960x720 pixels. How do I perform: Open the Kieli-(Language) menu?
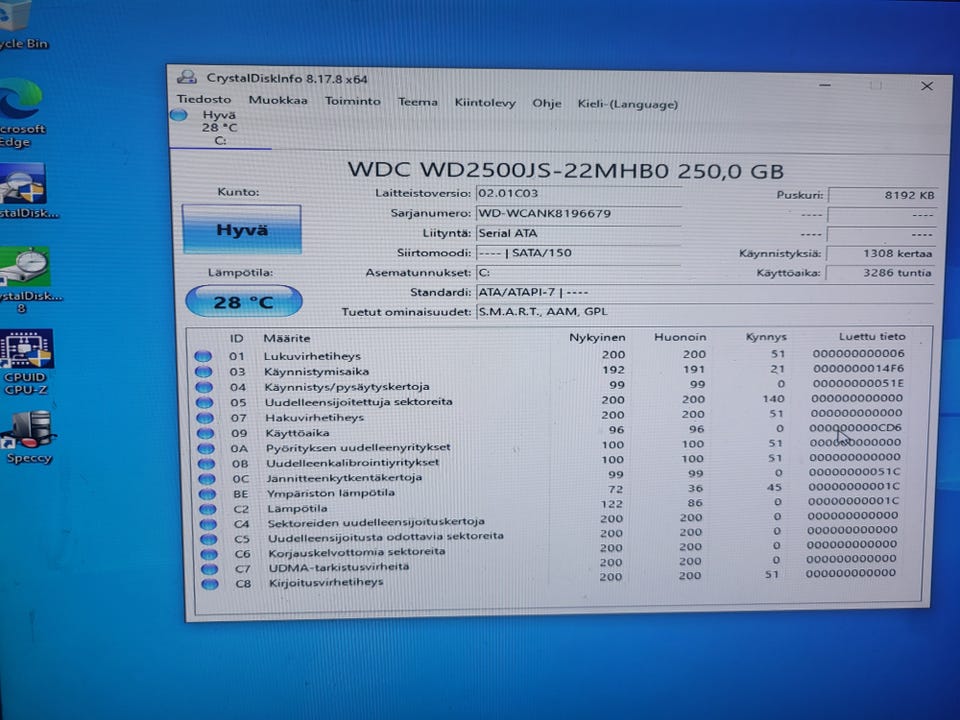coord(628,104)
